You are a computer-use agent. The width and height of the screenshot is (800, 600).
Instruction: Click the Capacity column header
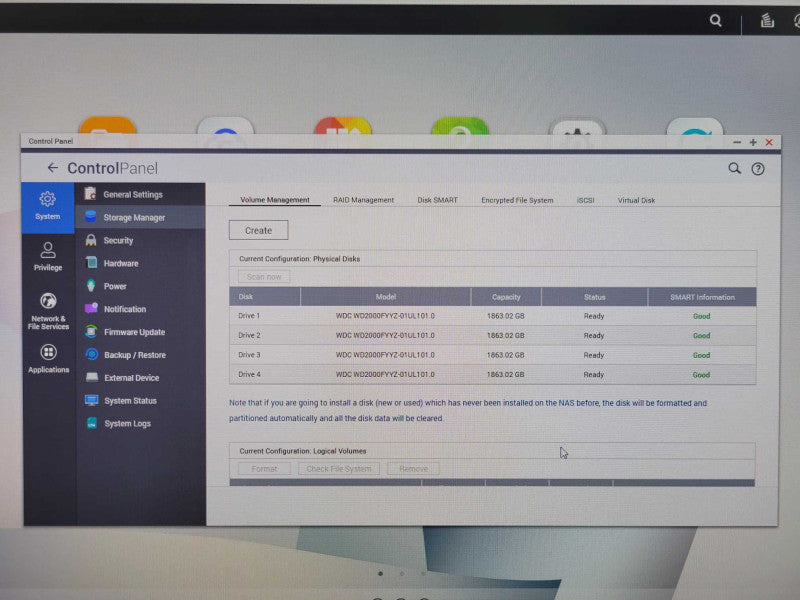point(506,296)
